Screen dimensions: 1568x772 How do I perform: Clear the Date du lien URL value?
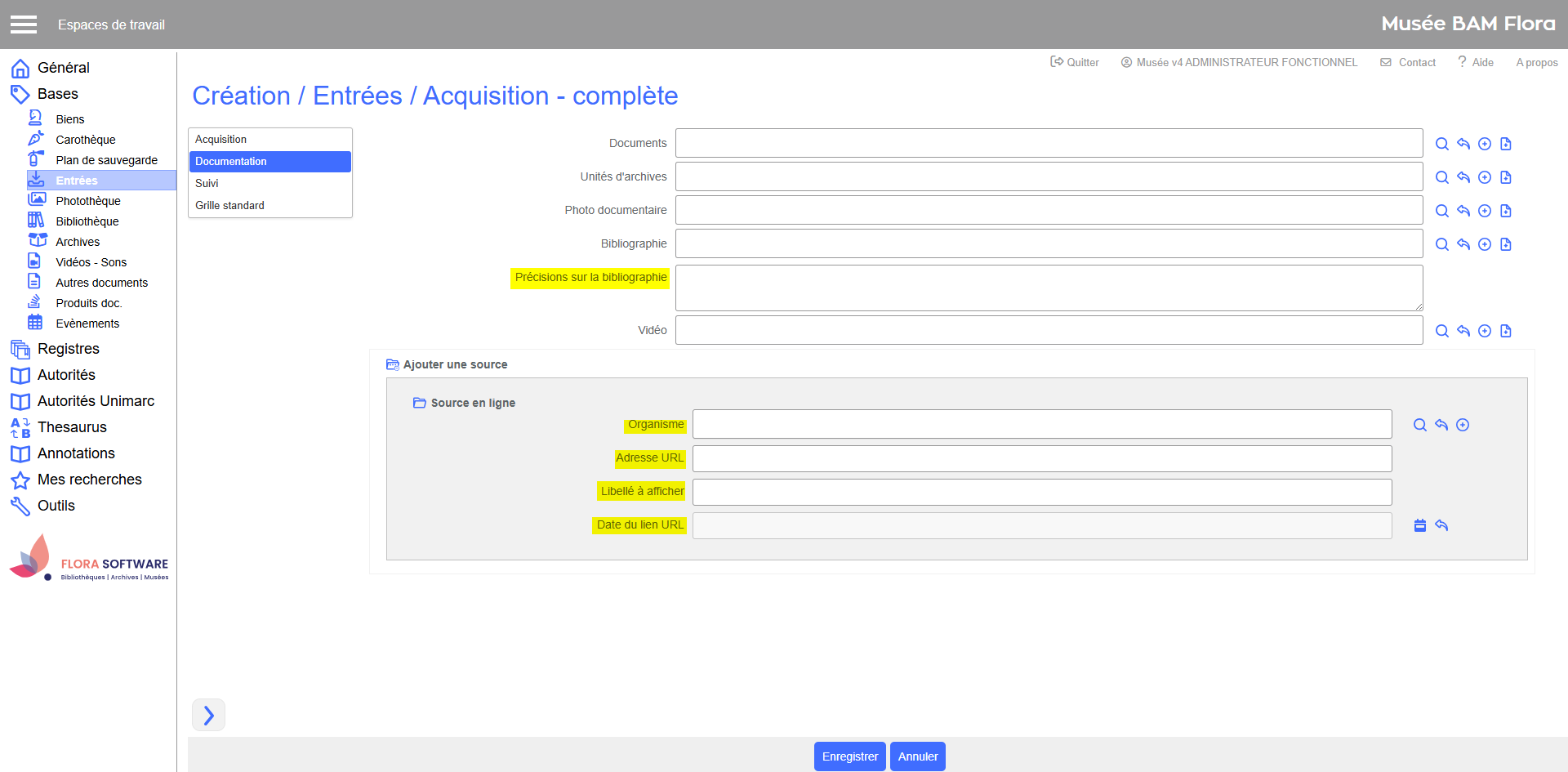click(x=1441, y=525)
